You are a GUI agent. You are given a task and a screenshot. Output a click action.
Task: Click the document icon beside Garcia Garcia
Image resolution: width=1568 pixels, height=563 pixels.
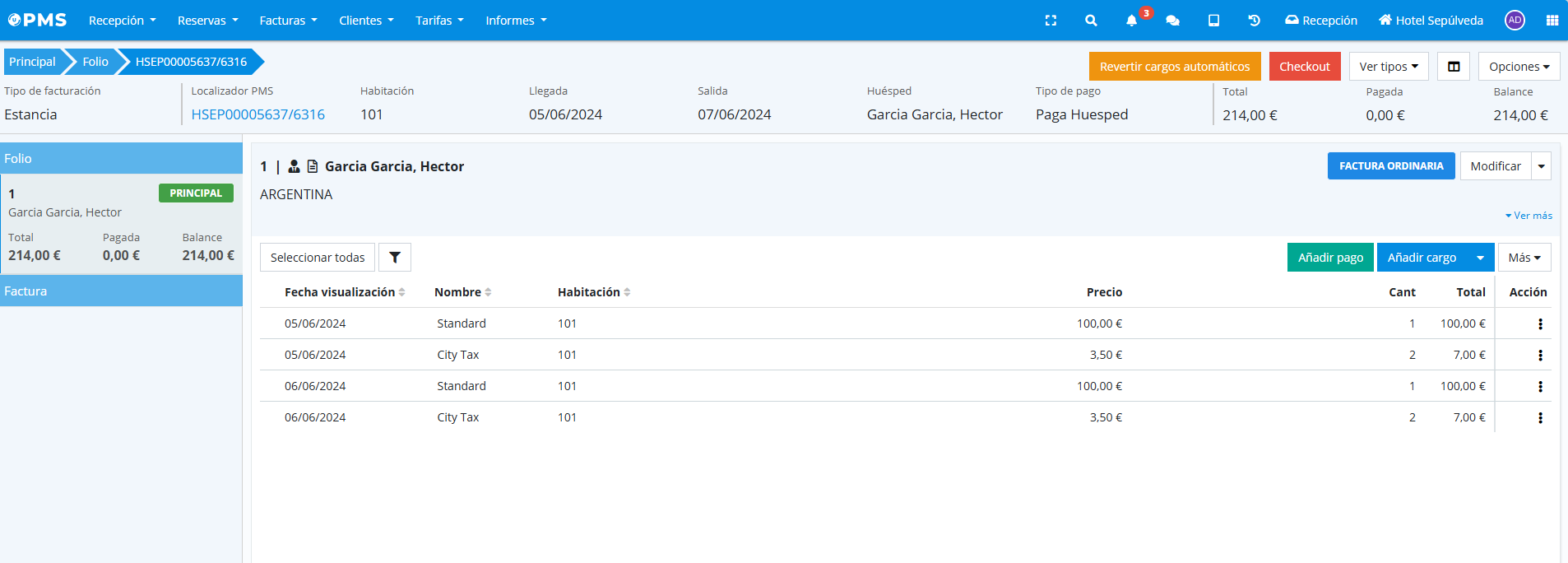point(312,166)
